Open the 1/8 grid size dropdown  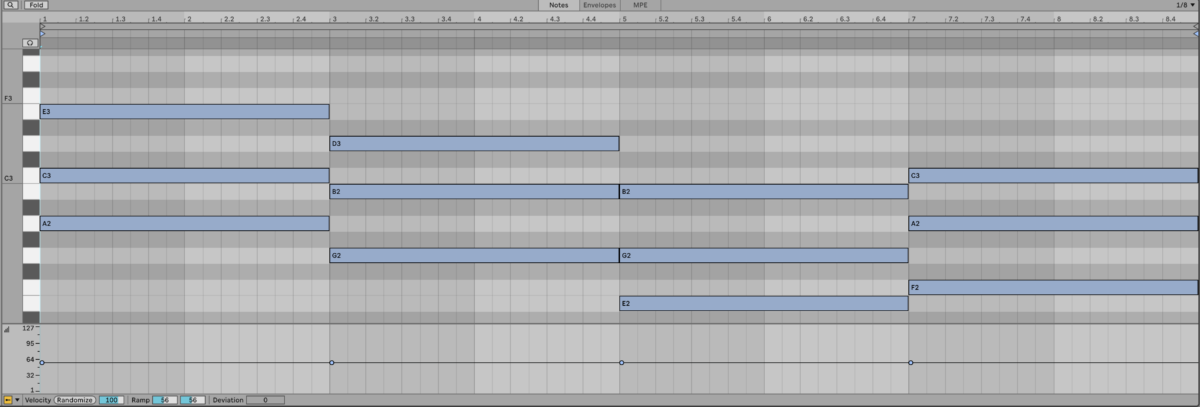[1185, 5]
